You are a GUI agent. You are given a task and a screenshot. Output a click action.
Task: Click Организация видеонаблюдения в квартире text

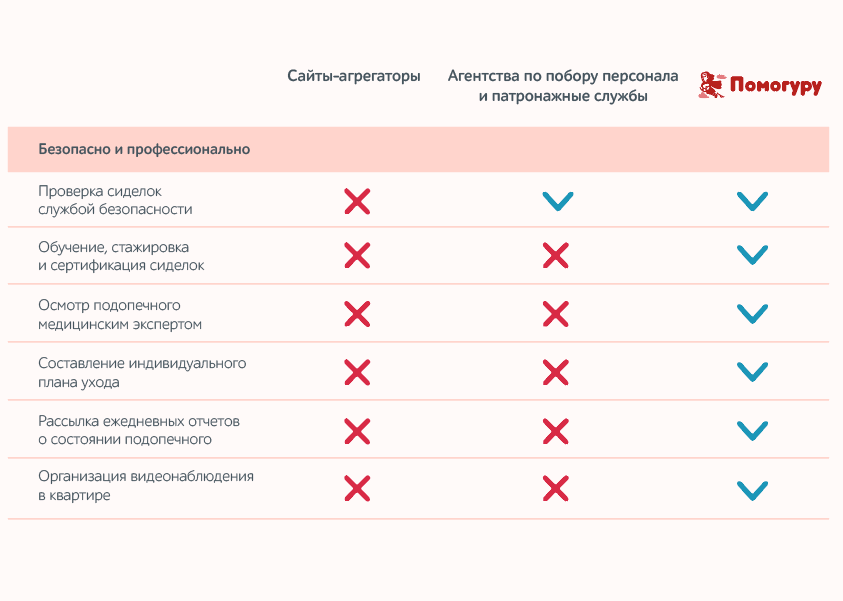[146, 486]
